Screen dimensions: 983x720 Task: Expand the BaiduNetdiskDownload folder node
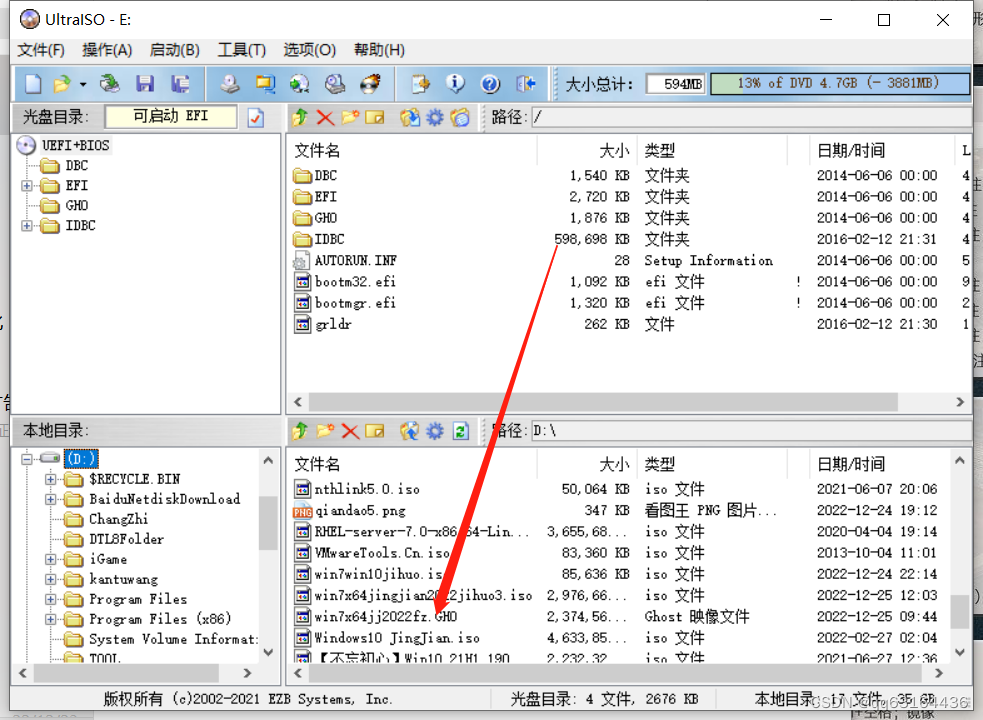(x=50, y=499)
